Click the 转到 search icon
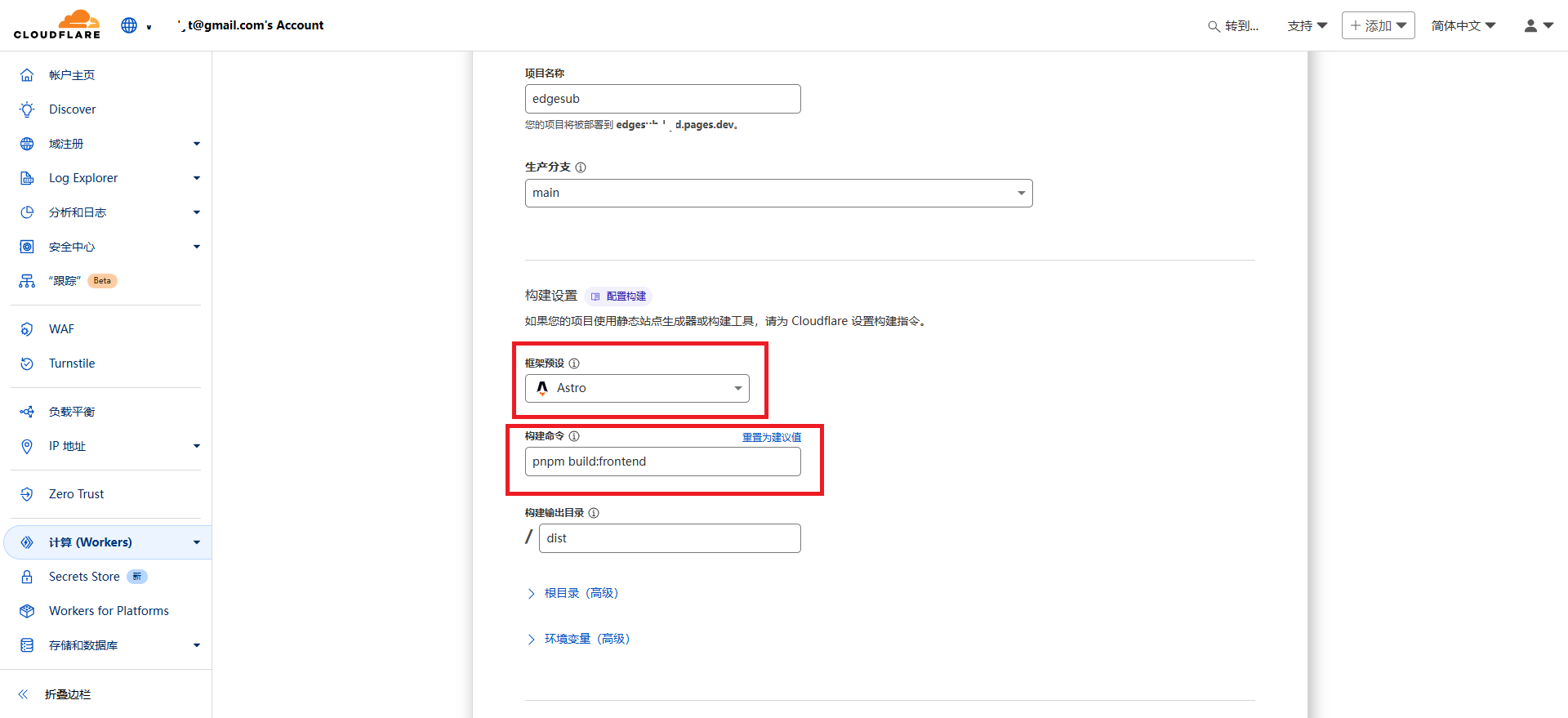 point(1214,26)
